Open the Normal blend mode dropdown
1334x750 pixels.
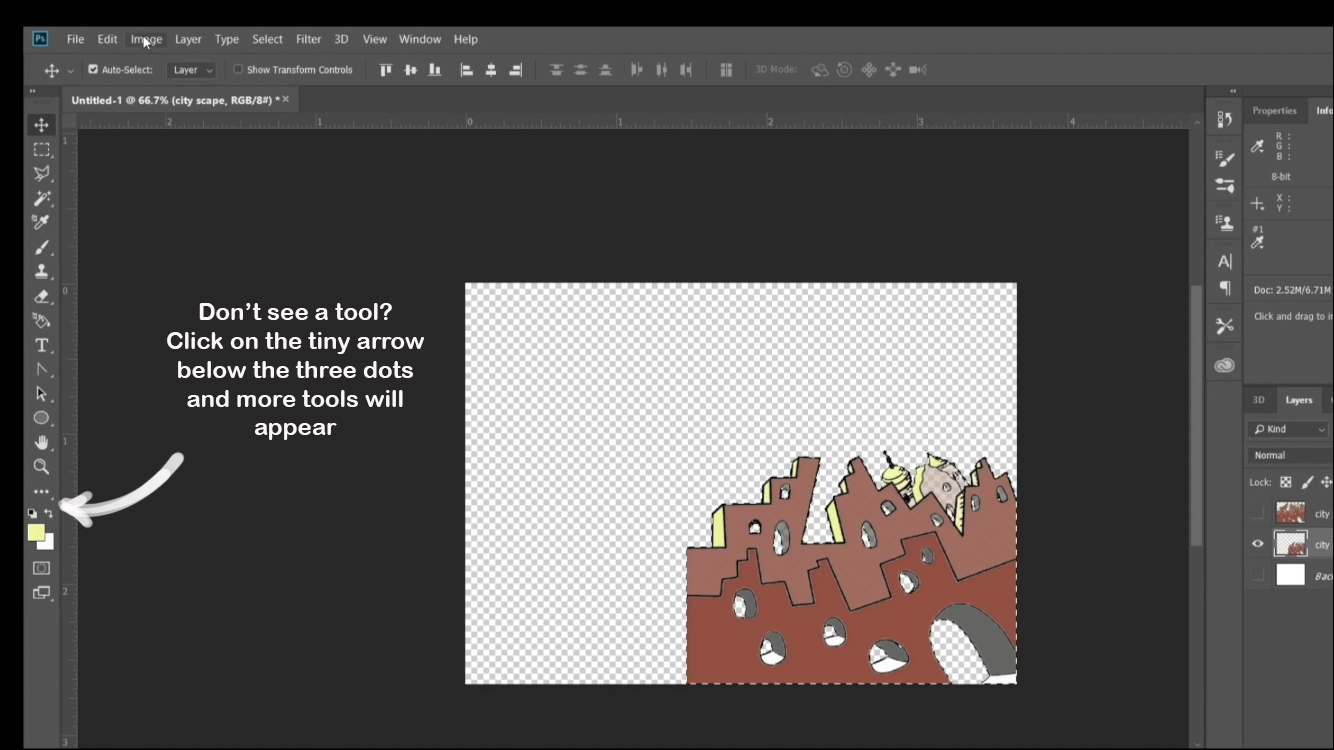[1288, 455]
